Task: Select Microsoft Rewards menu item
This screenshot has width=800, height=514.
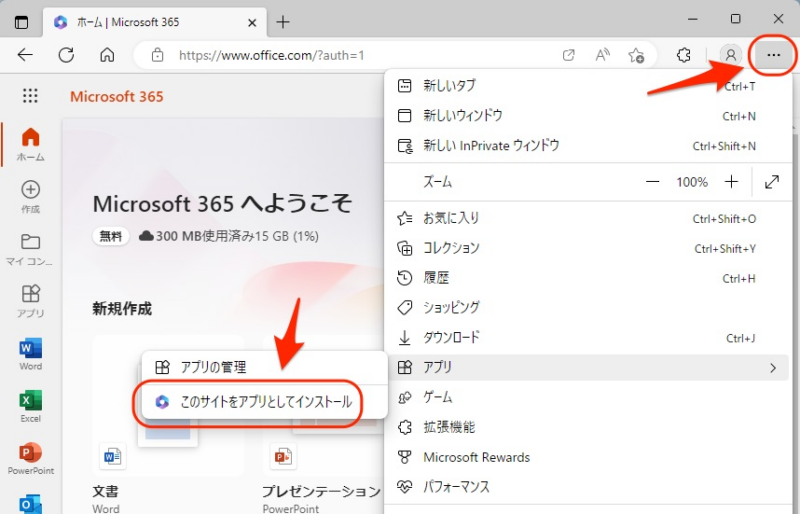Action: [x=586, y=457]
